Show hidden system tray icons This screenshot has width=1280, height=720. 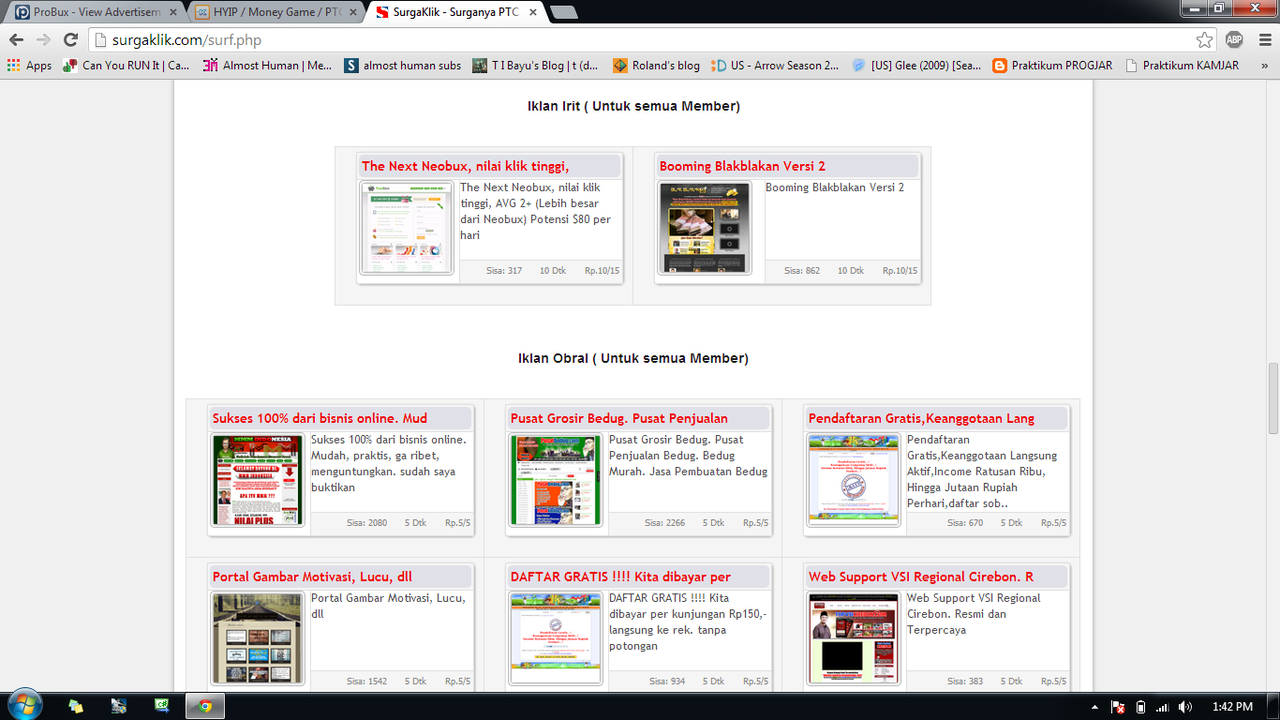pos(1096,707)
